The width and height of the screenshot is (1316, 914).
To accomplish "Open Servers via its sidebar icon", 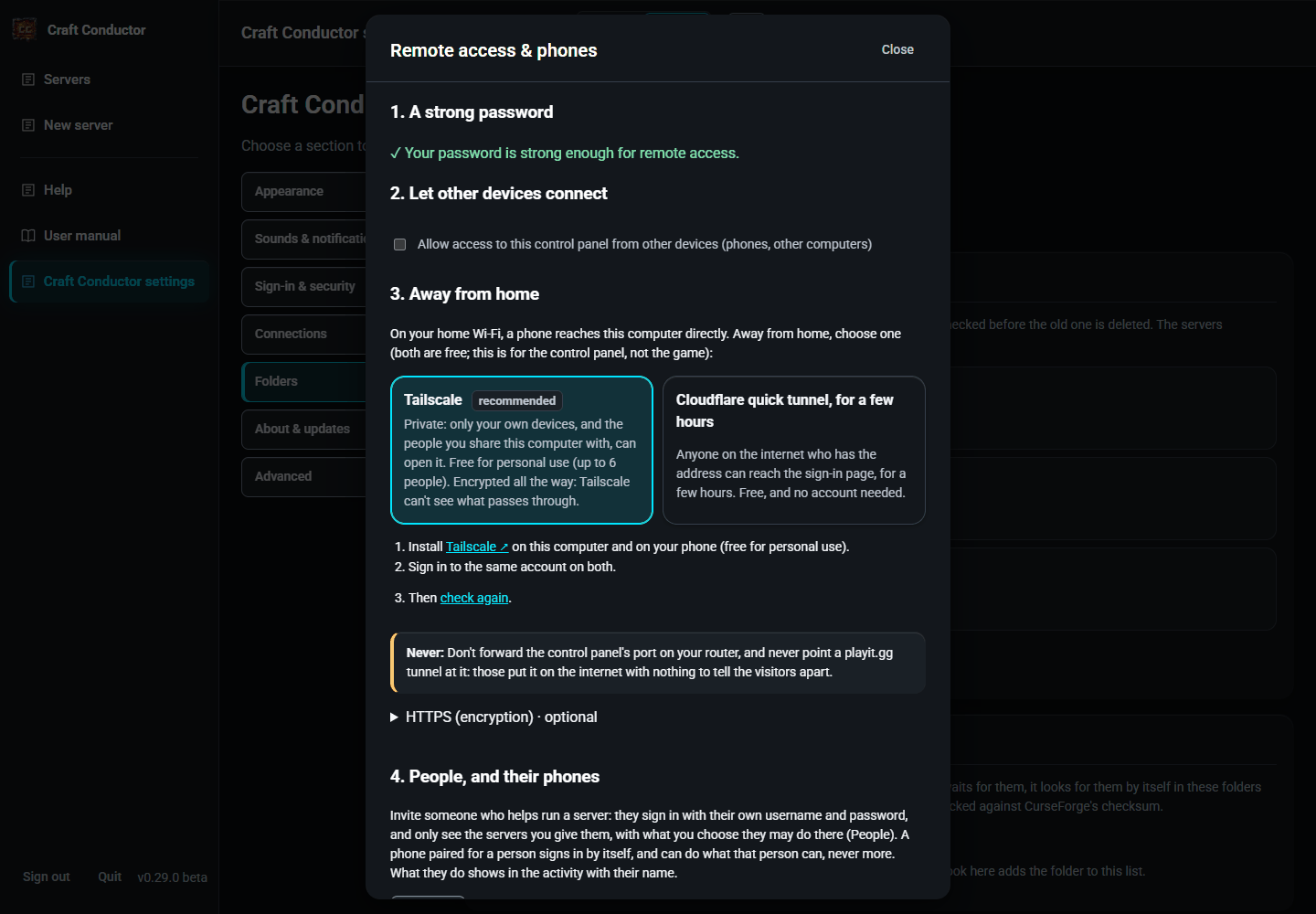I will tap(28, 80).
